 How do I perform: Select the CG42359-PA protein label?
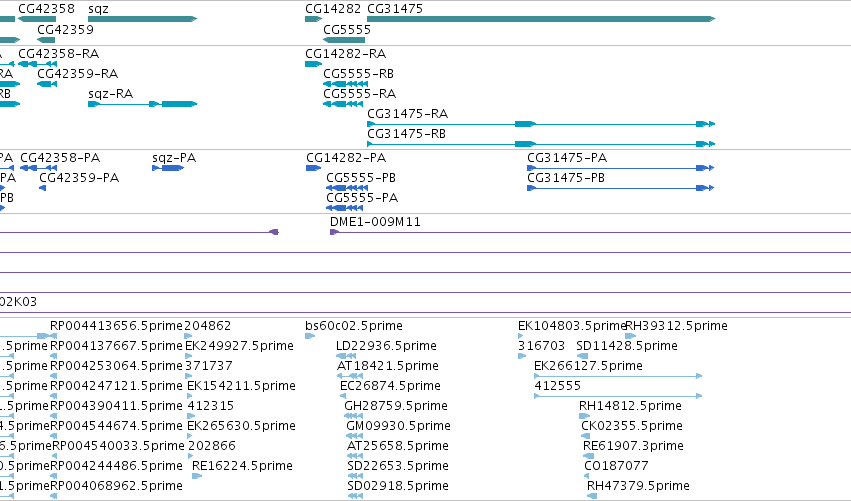(x=79, y=178)
